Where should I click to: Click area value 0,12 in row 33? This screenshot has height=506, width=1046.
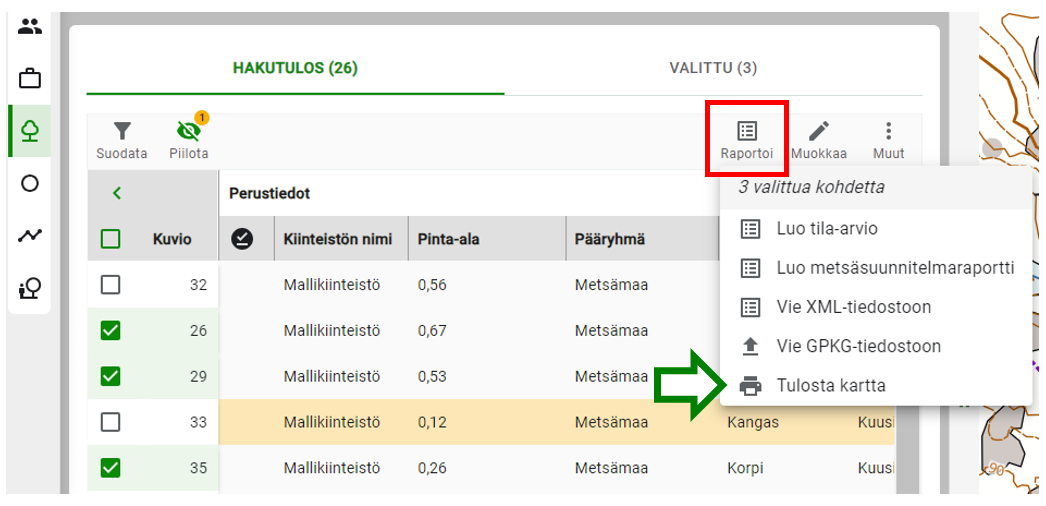(x=432, y=422)
